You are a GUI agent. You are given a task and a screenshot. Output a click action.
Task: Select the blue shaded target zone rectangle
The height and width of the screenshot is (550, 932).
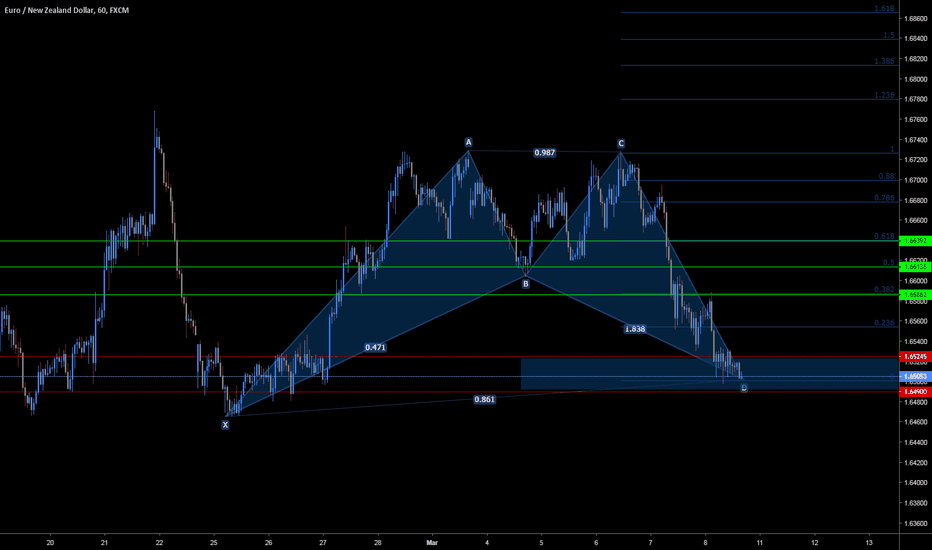[709, 374]
